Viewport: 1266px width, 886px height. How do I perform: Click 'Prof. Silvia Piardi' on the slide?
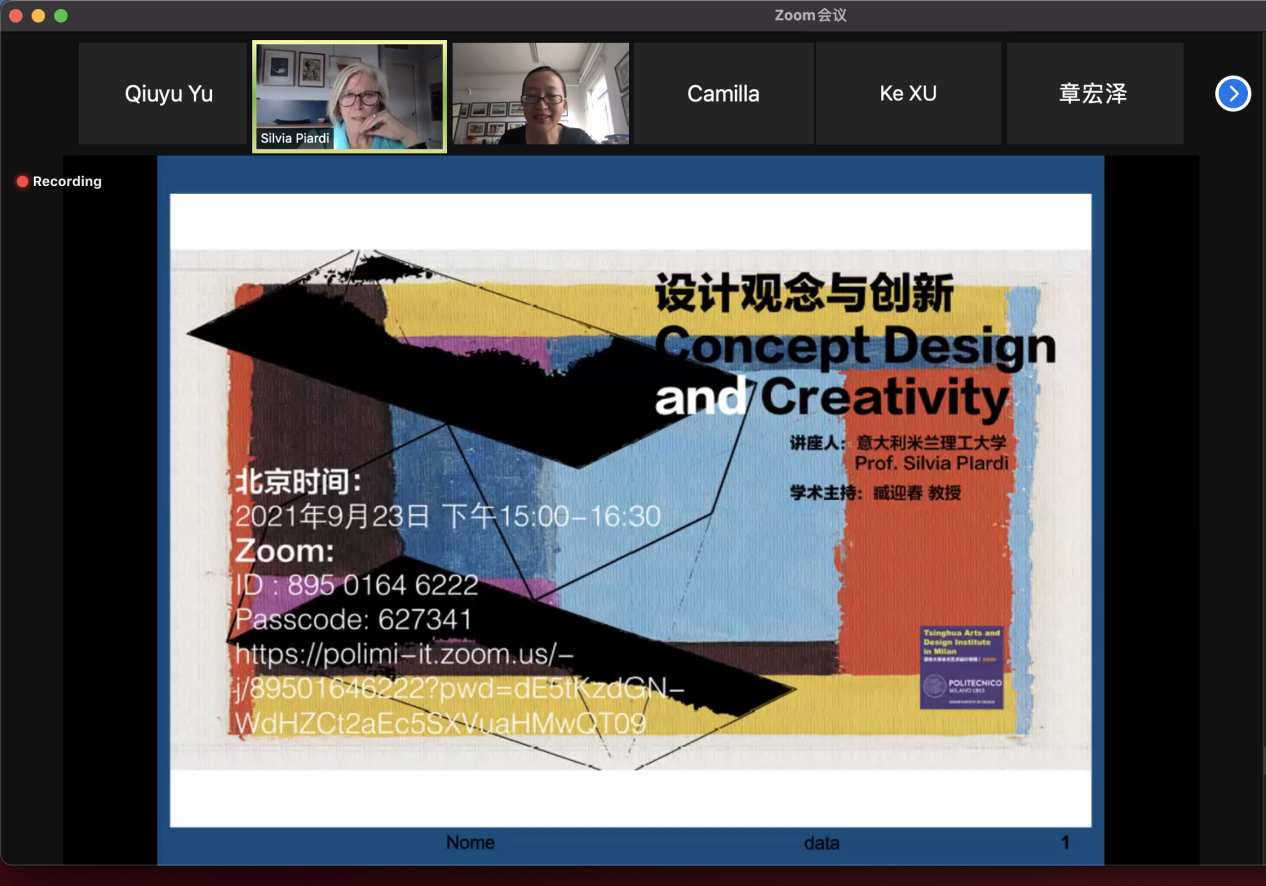click(x=933, y=463)
